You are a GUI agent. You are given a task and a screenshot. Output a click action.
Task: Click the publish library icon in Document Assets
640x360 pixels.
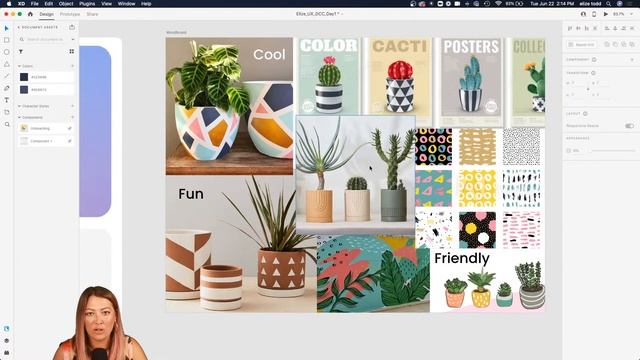72,27
